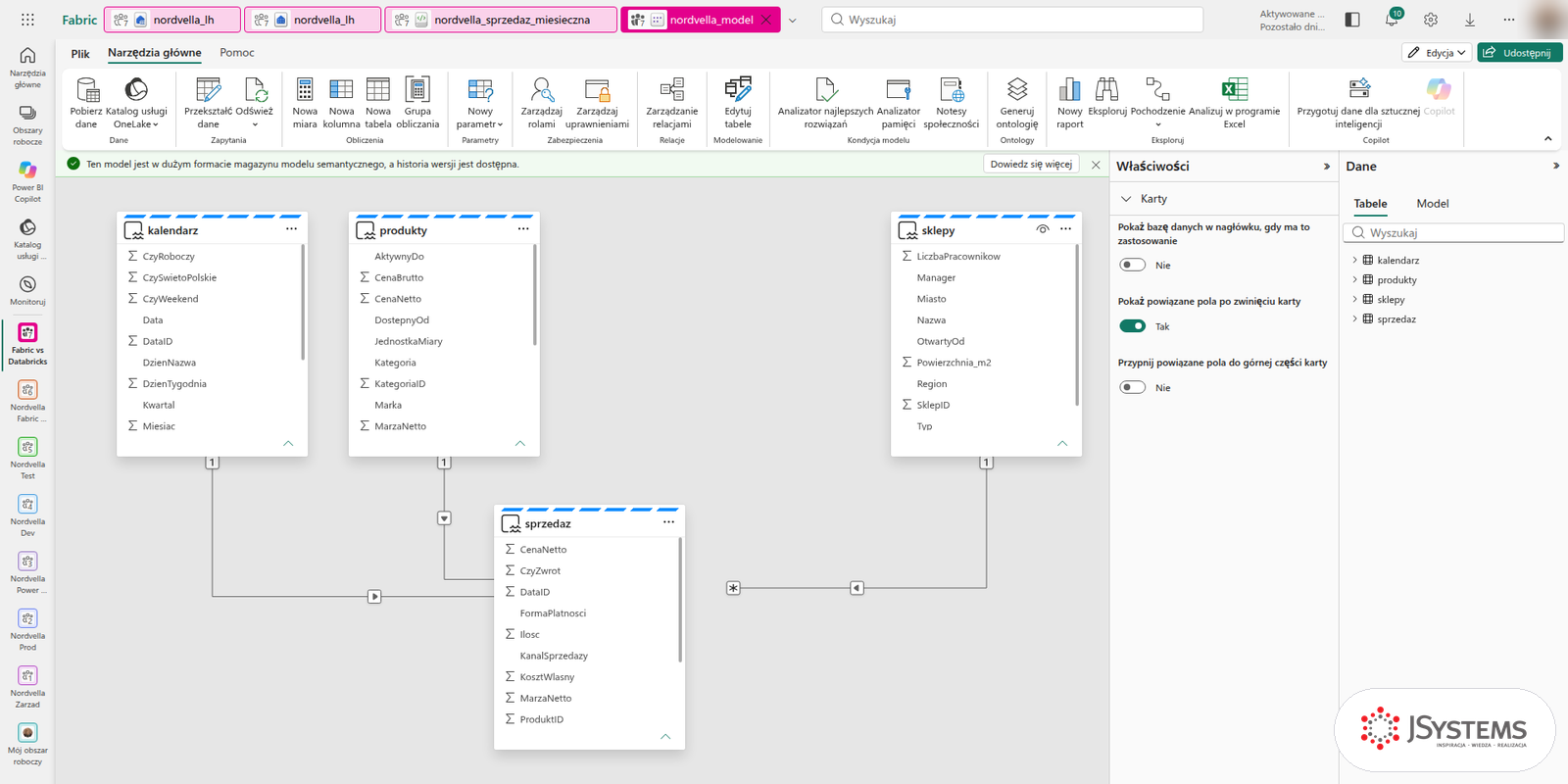
Task: Switch to the Pomoc ribbon tab
Action: (x=237, y=53)
